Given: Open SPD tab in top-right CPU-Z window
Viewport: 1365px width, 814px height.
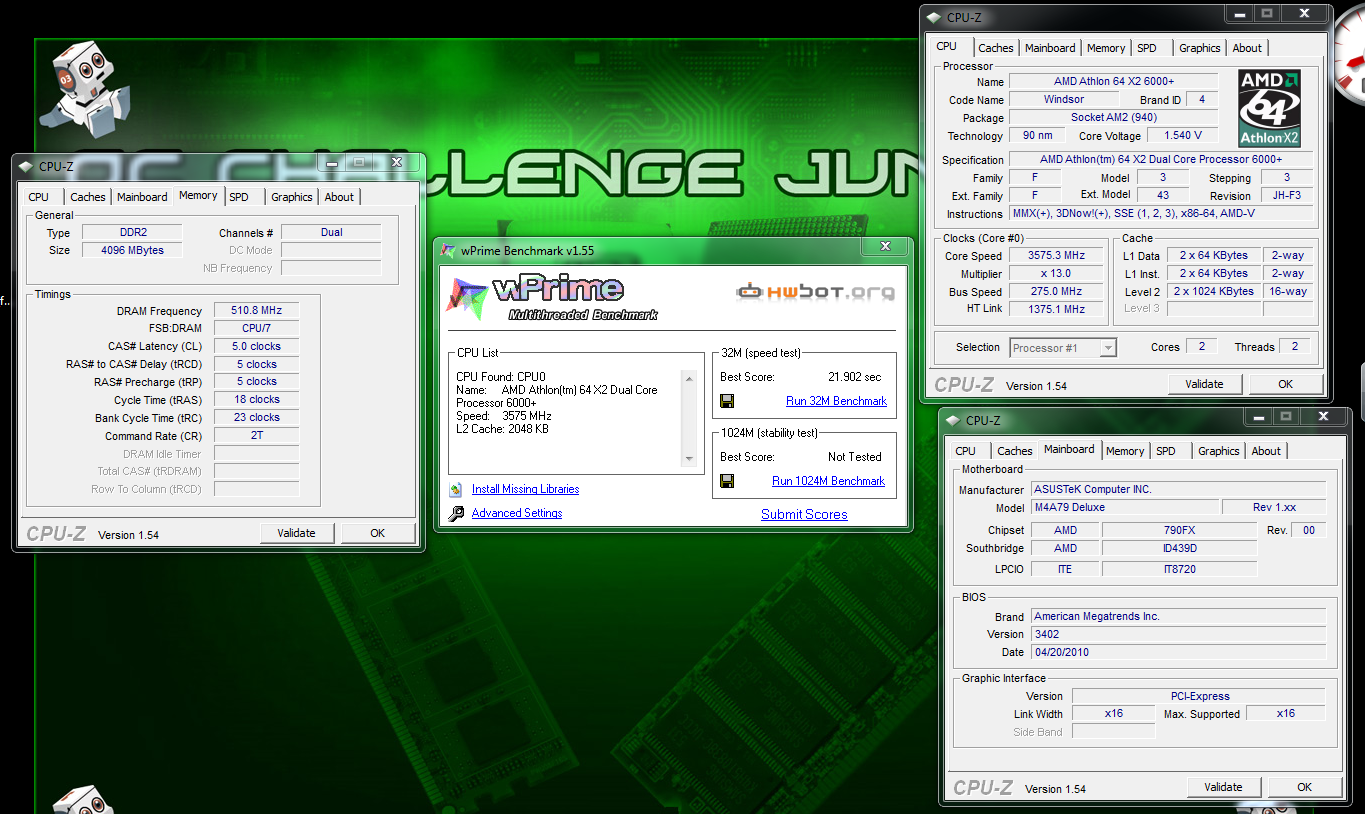Looking at the screenshot, I should tap(1147, 48).
